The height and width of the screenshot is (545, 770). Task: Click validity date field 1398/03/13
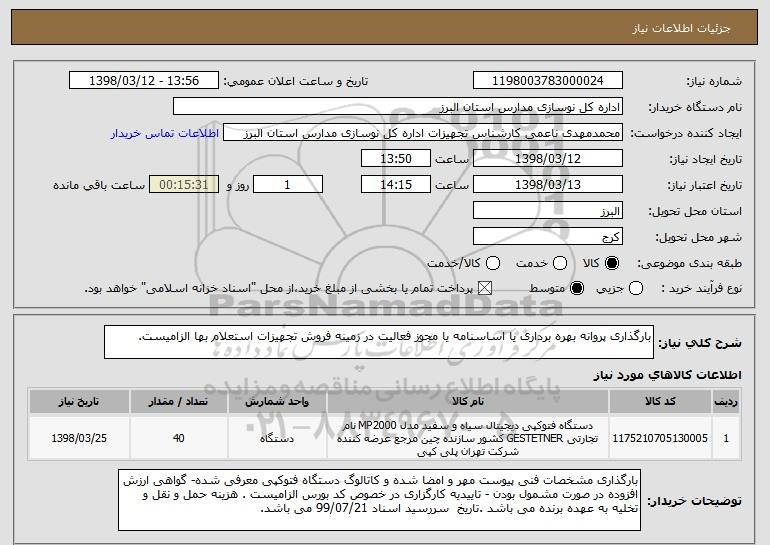pyautogui.click(x=548, y=185)
